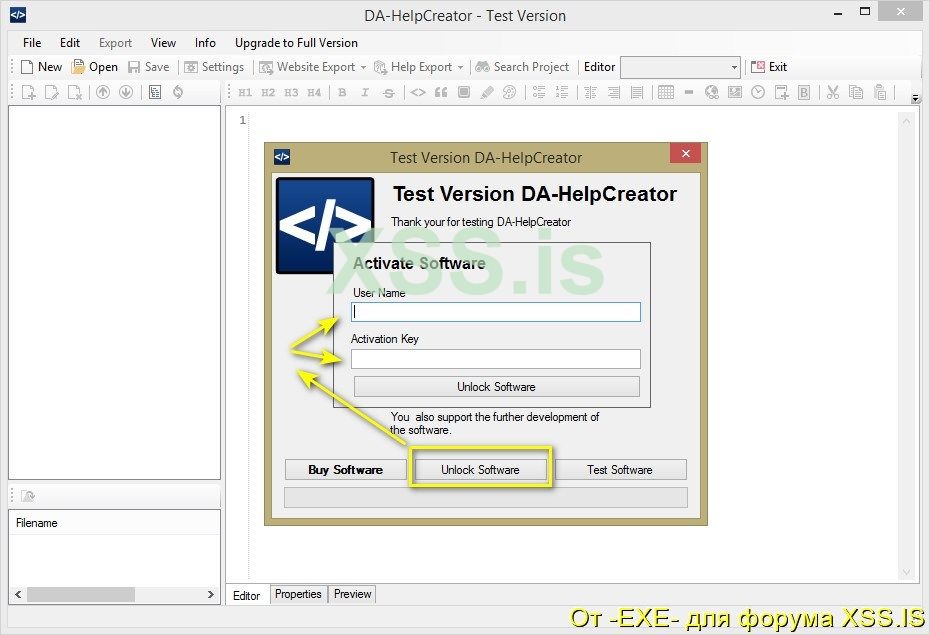
Task: Insert a numbered list
Action: coord(562,92)
